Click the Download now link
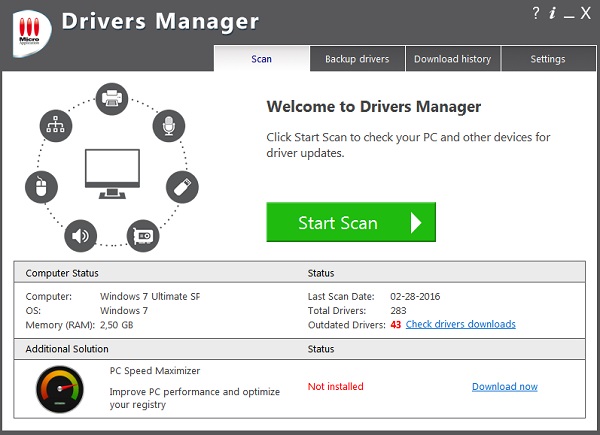The image size is (600, 435). tap(505, 386)
